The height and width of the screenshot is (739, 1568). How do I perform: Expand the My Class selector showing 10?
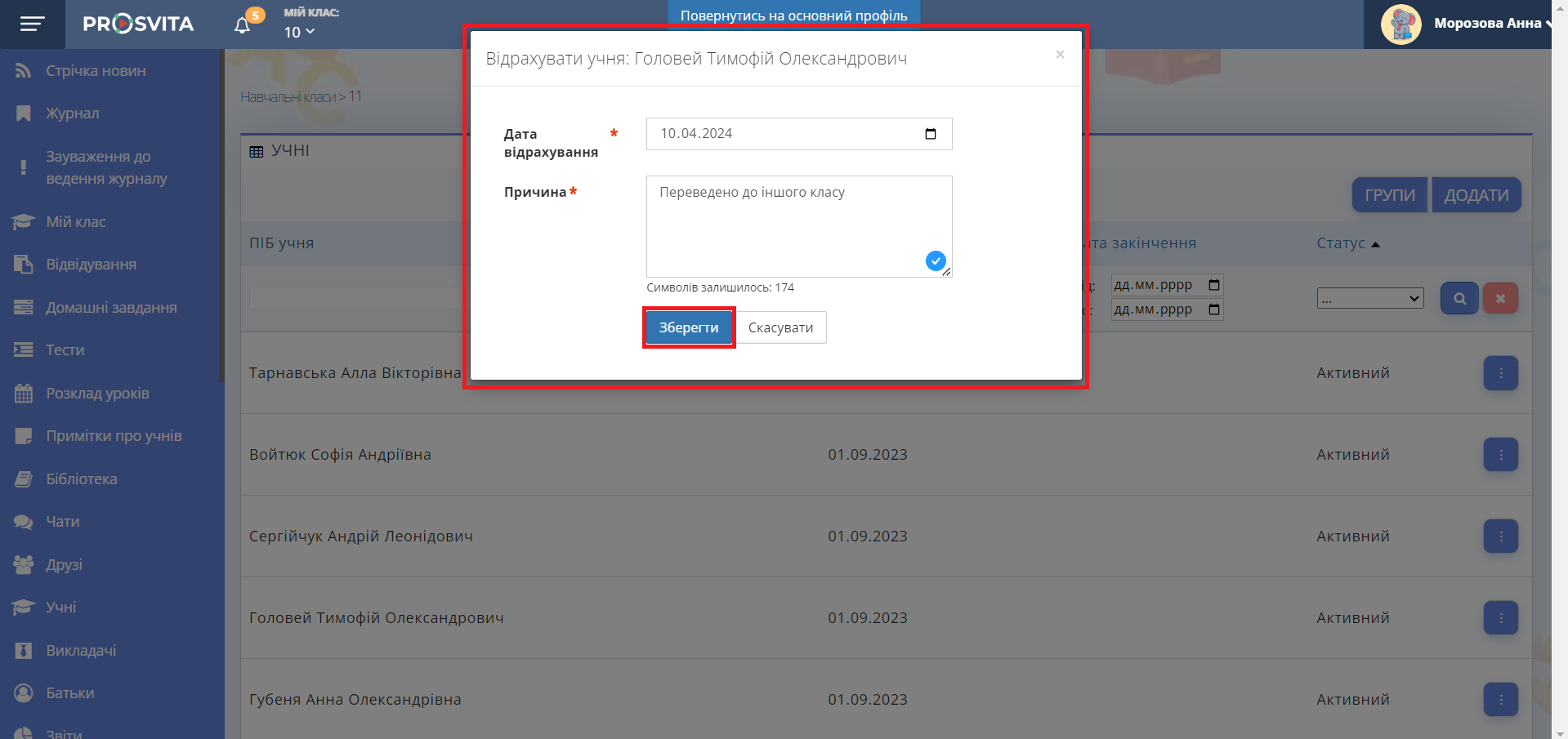(299, 33)
